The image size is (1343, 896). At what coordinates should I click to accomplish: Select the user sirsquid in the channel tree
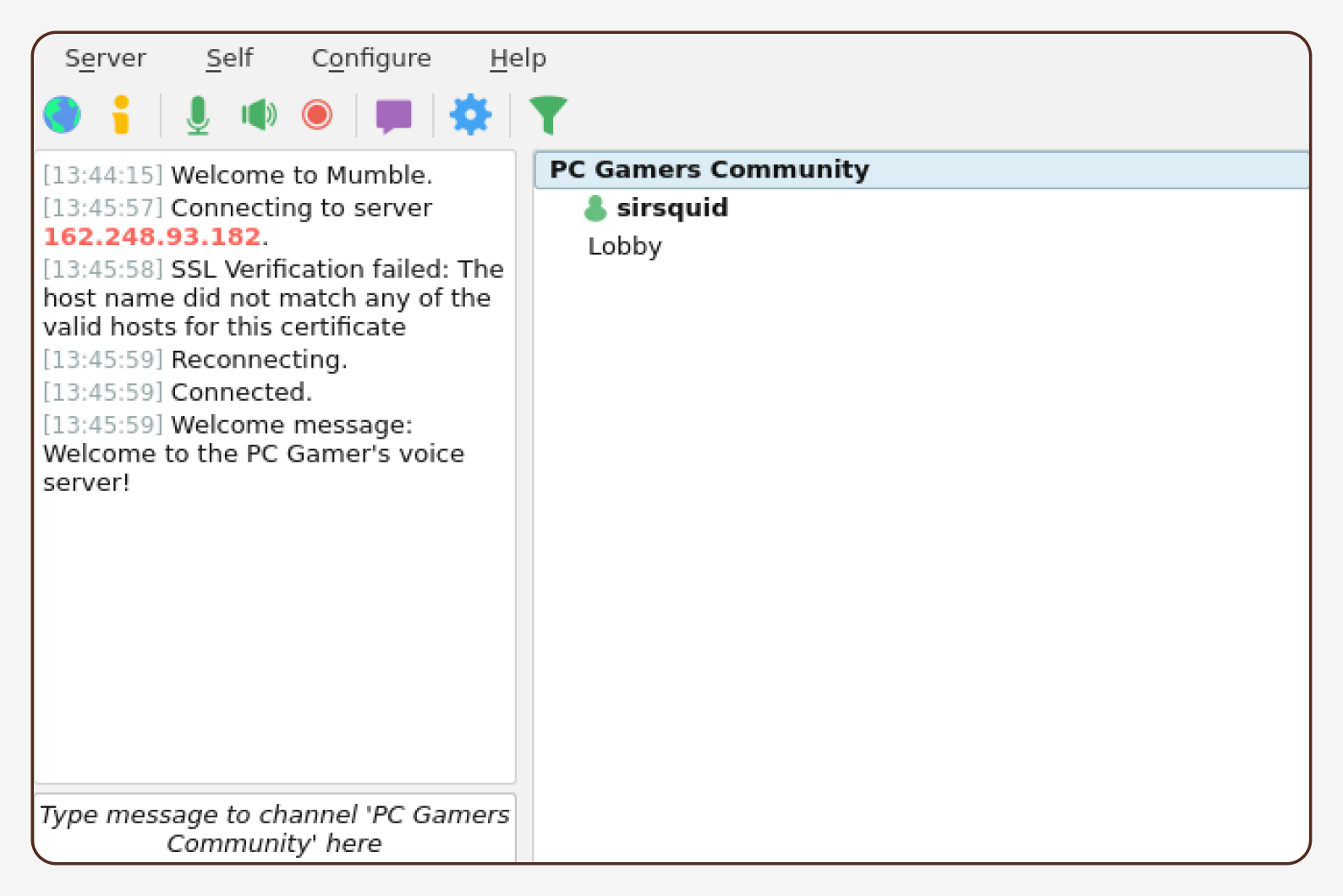pyautogui.click(x=672, y=208)
